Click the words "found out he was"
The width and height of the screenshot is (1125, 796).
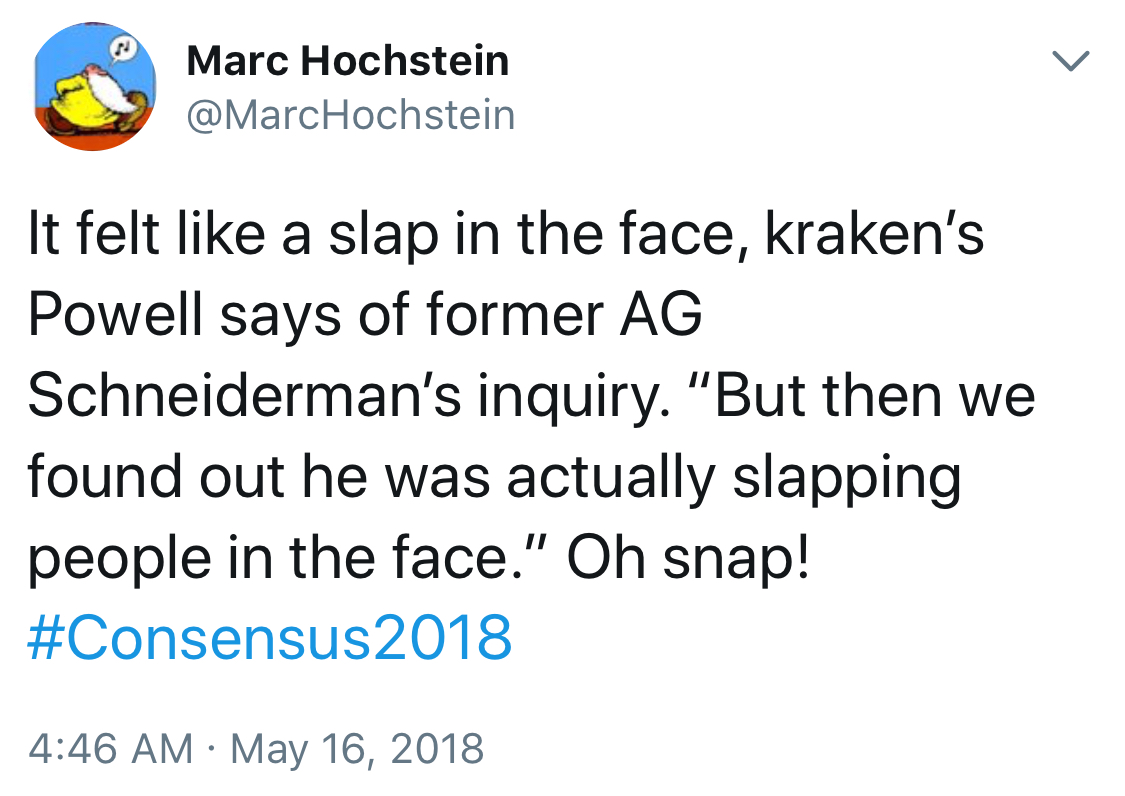coord(260,477)
